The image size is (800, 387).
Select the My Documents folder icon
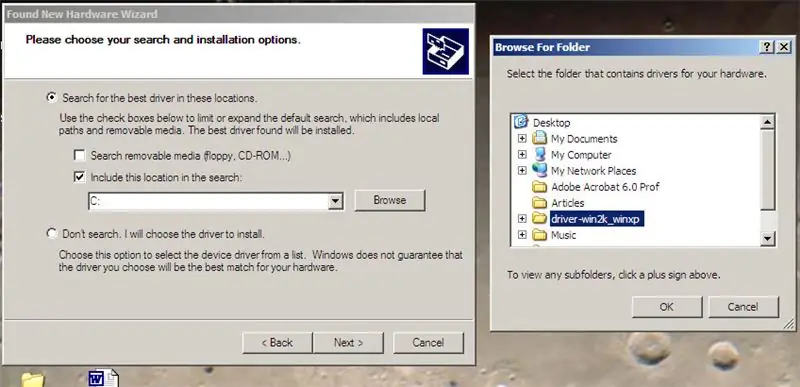click(x=539, y=139)
